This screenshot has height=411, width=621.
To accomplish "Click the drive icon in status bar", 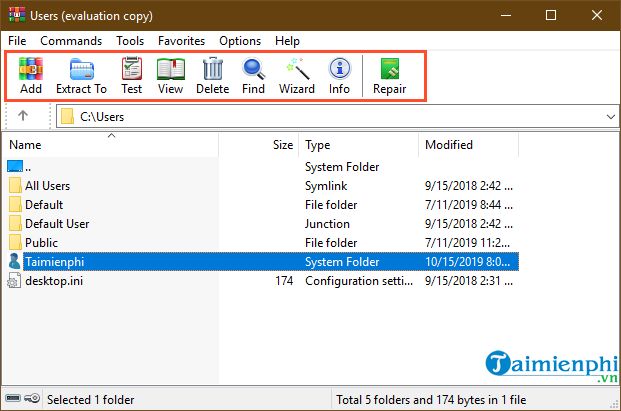I will coord(13,398).
